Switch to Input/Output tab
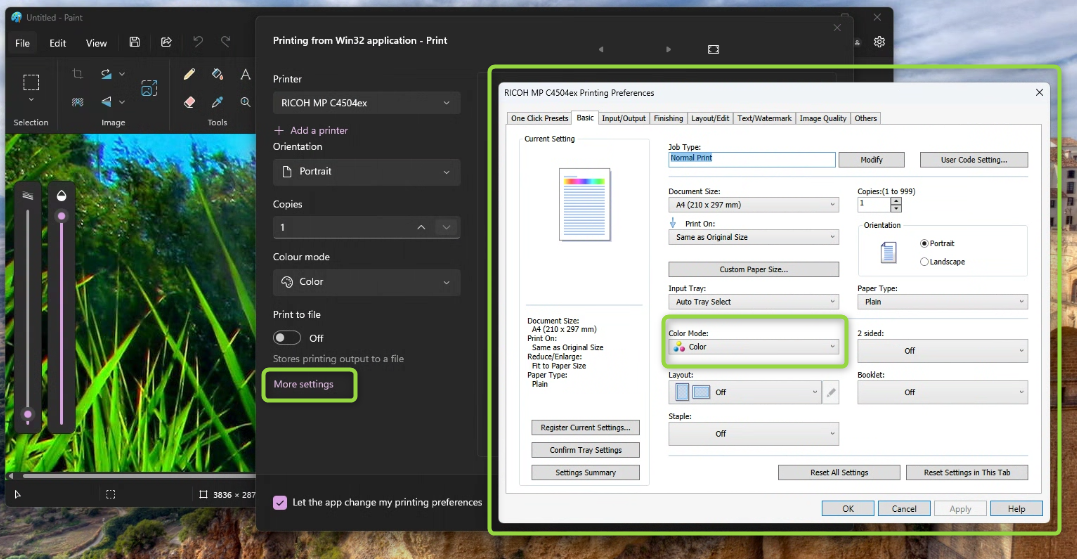Screen dimensions: 1077x559 [x=624, y=118]
